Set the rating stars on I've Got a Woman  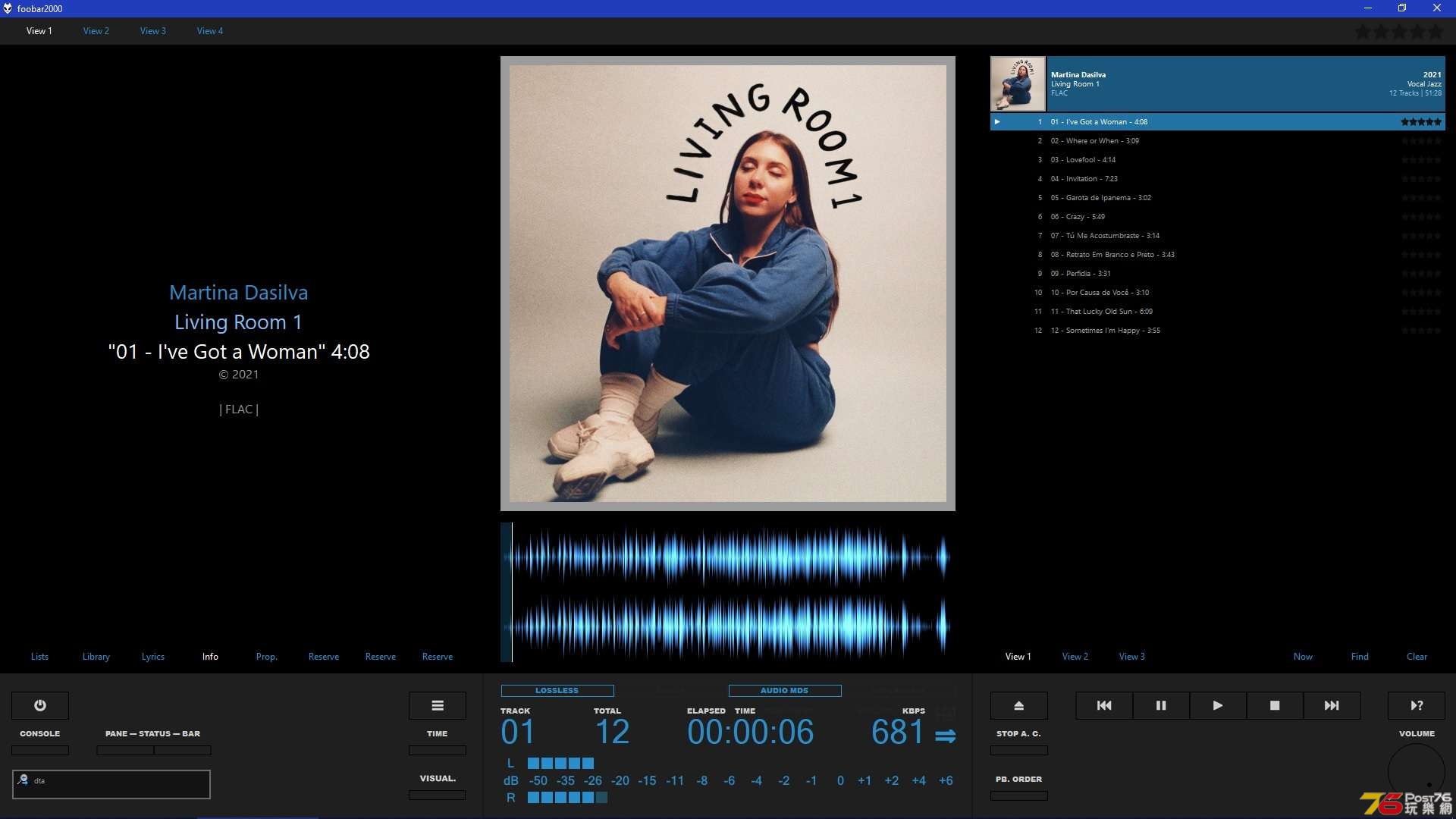point(1421,121)
